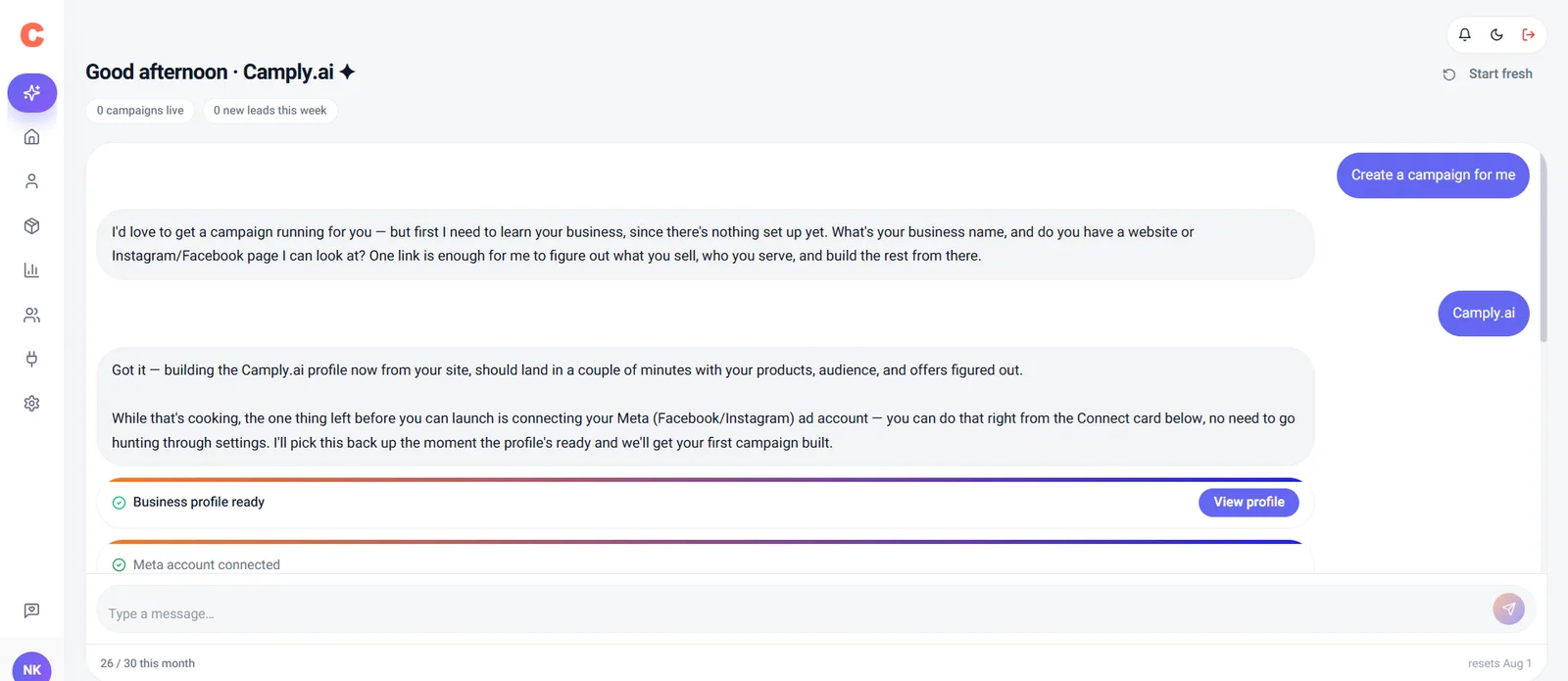Open the AI assistant sparkle tab
Screen dimensions: 1568x681
(x=32, y=93)
